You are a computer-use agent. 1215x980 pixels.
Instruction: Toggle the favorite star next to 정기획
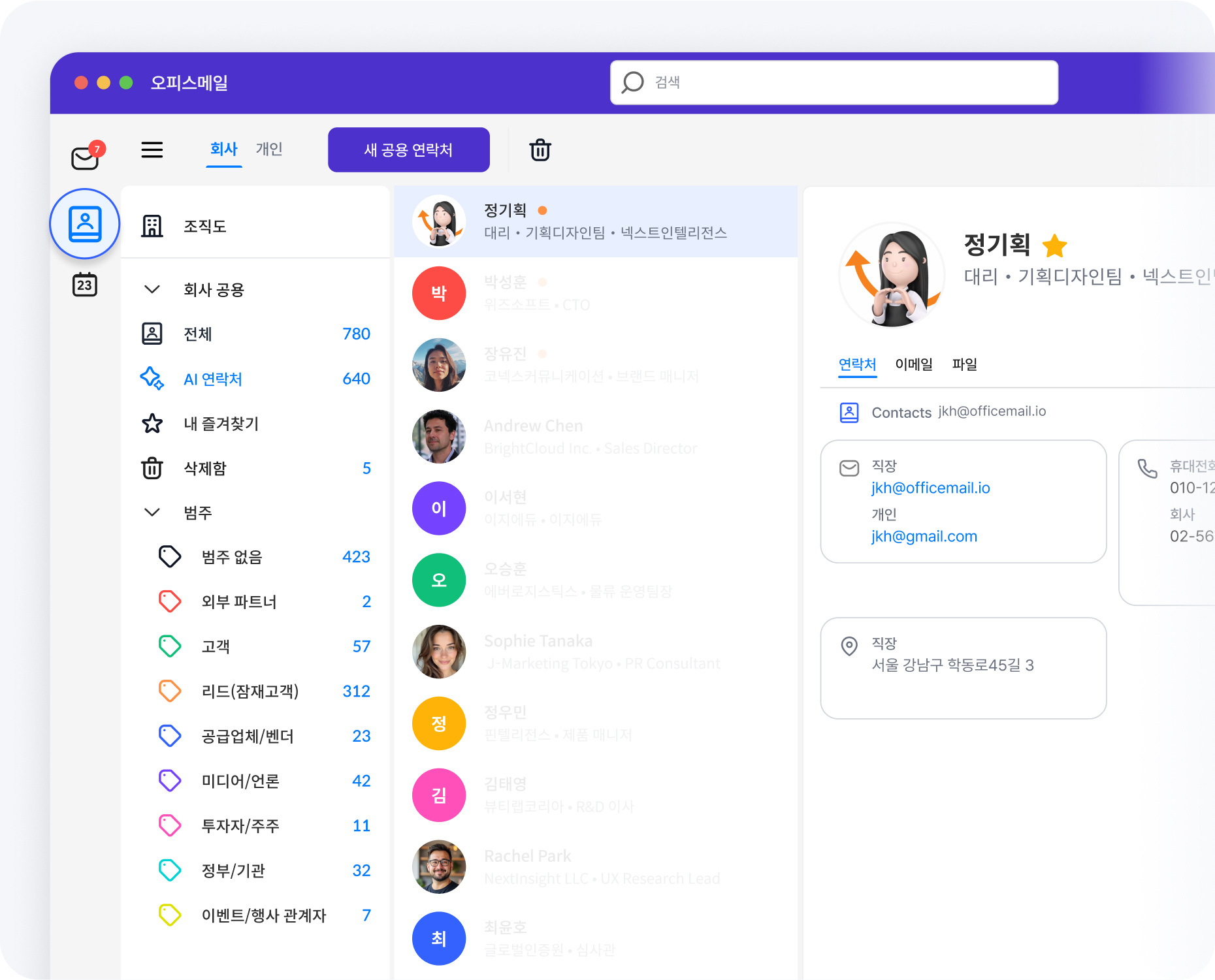1054,246
